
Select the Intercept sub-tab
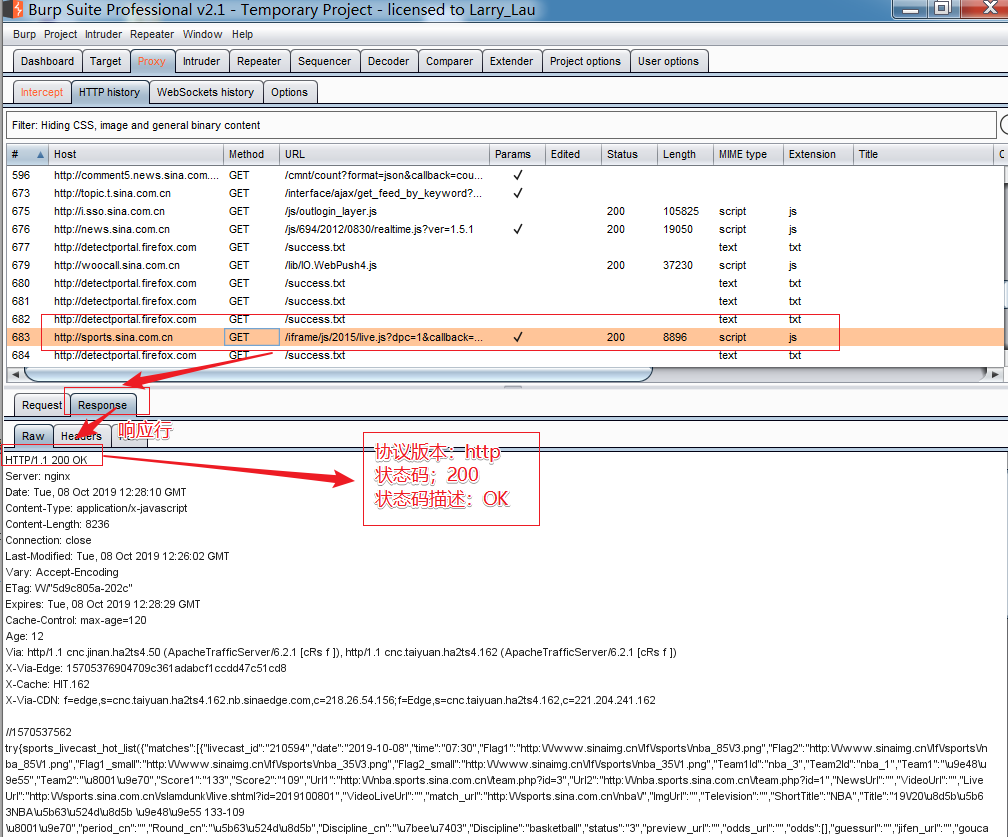click(x=42, y=92)
